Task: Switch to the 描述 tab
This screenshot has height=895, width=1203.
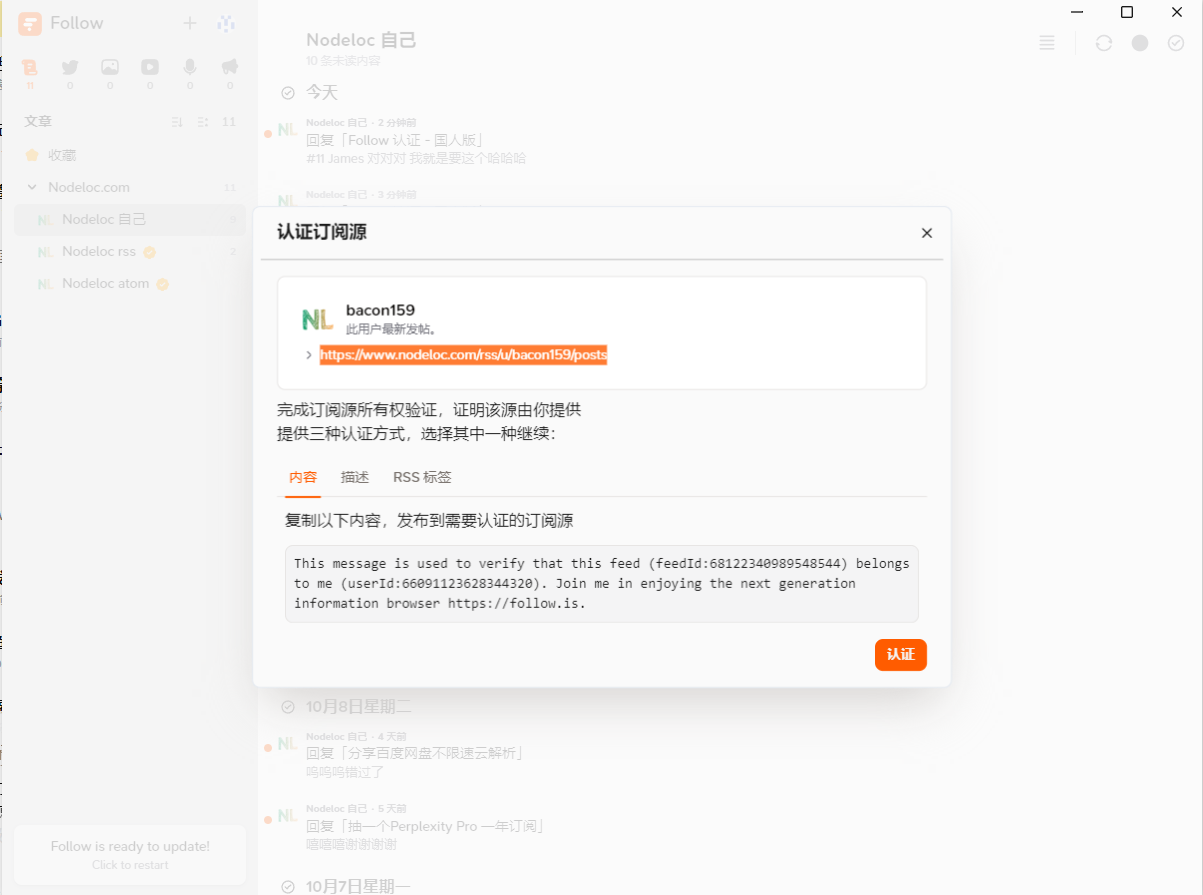Action: coord(355,477)
